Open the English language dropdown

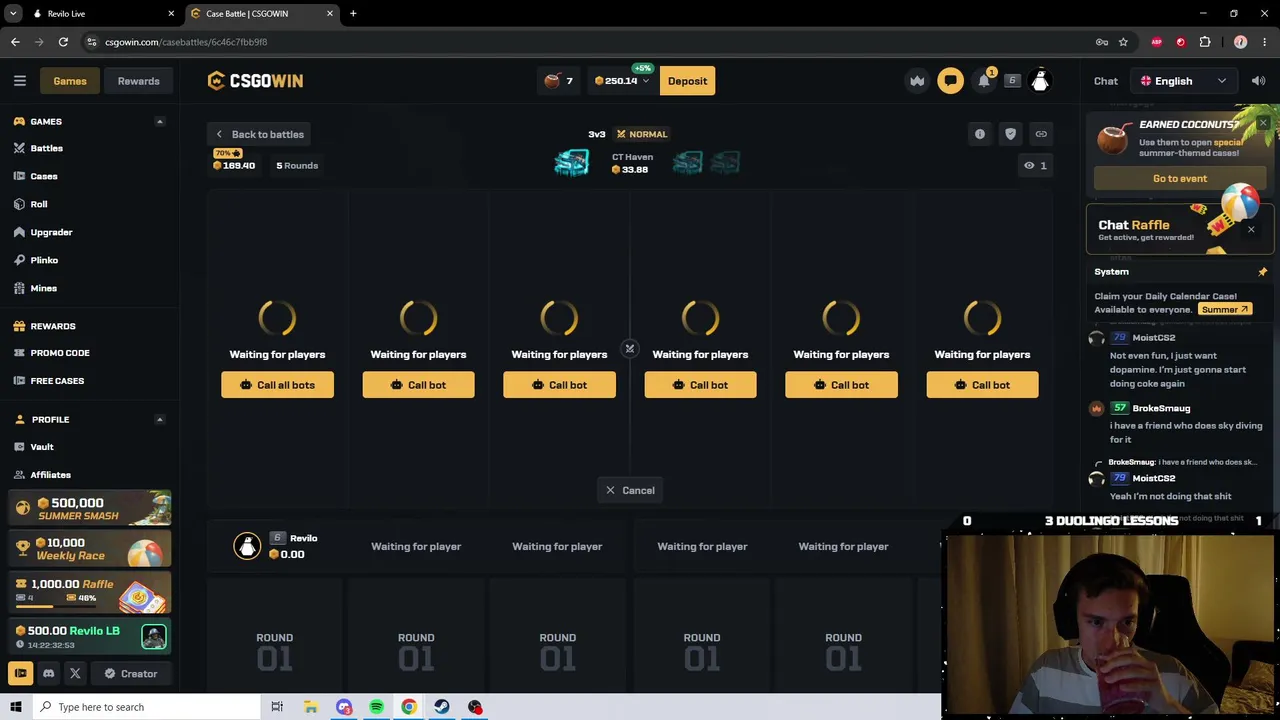[1183, 81]
